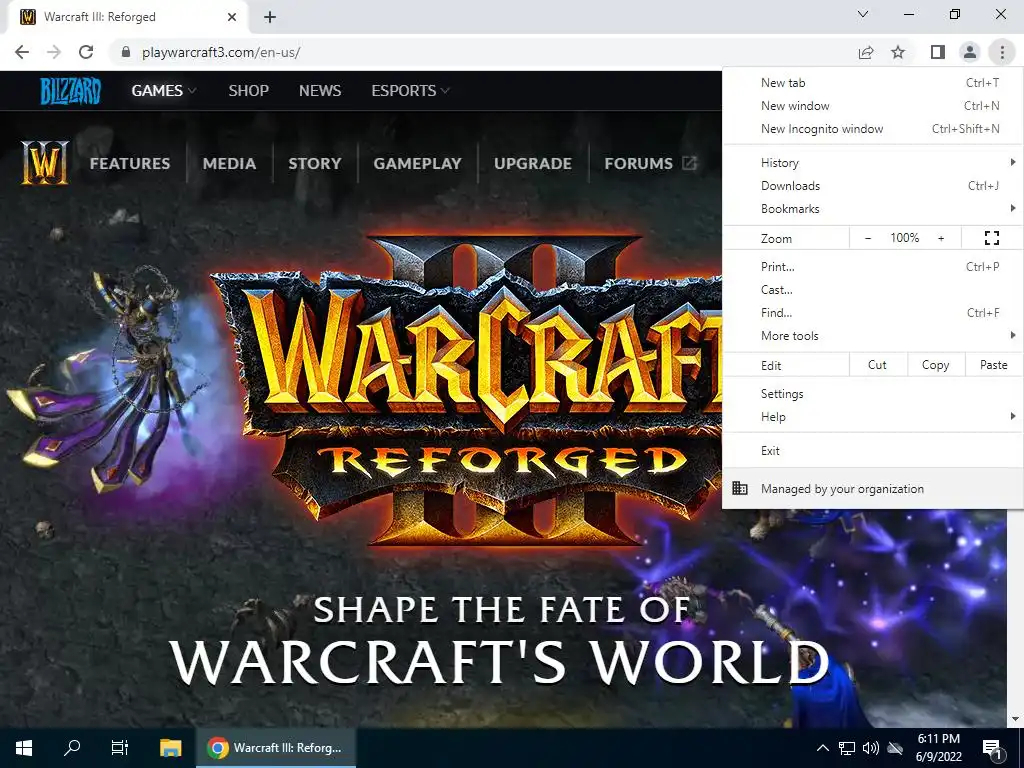The image size is (1024, 768).
Task: Choose Find... from the menu
Action: (872, 312)
